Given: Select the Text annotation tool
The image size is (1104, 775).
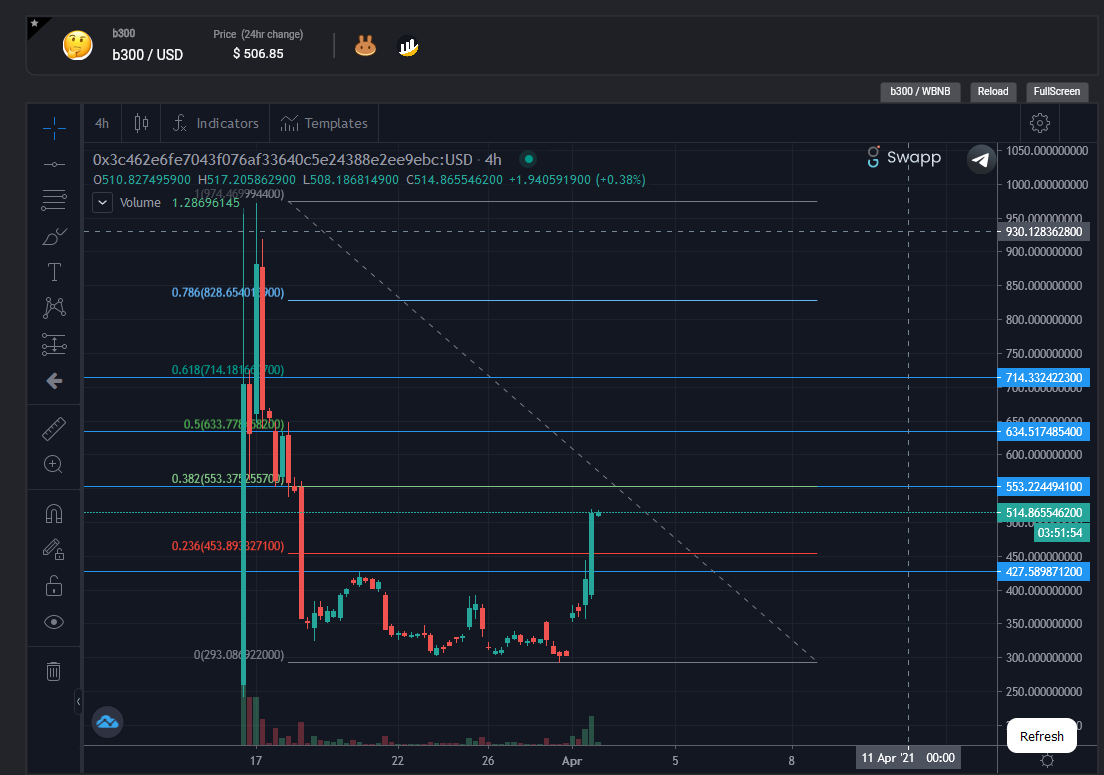Looking at the screenshot, I should pos(54,272).
